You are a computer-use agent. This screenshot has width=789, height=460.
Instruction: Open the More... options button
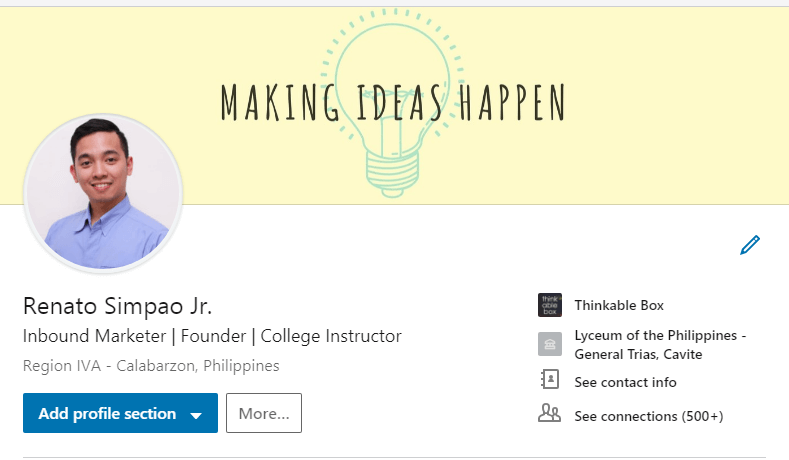coord(264,413)
